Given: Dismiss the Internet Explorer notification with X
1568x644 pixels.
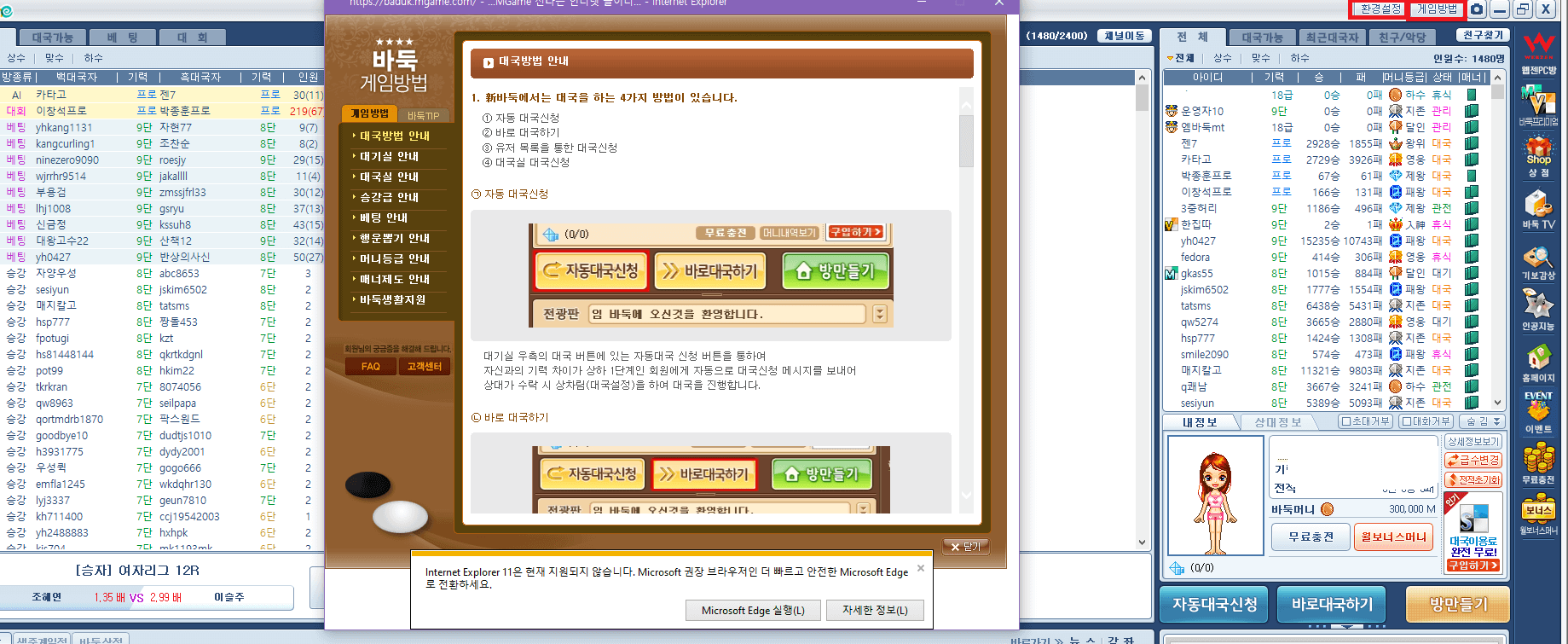Looking at the screenshot, I should point(921,568).
